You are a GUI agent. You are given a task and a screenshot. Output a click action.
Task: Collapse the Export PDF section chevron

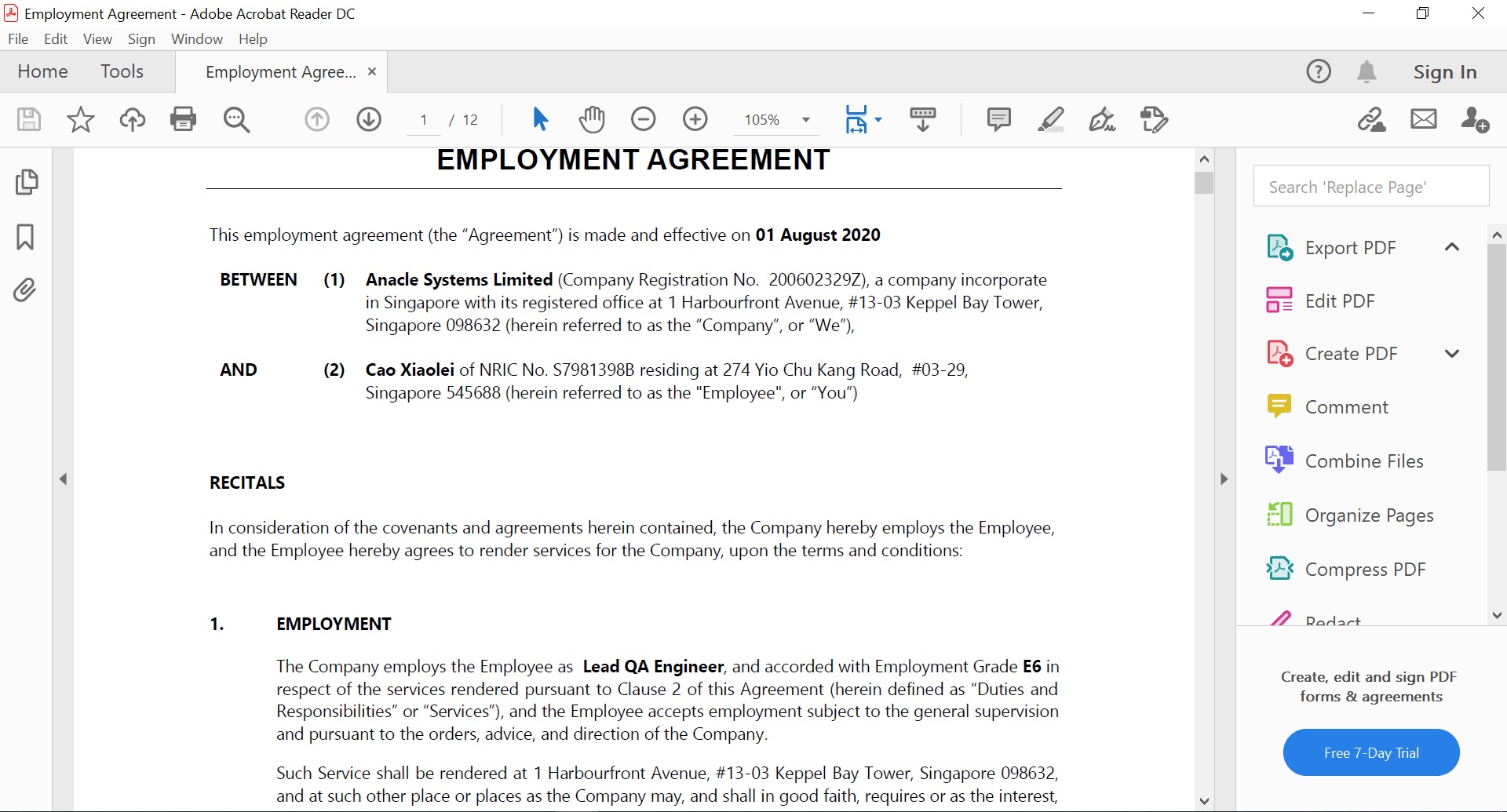coord(1452,247)
